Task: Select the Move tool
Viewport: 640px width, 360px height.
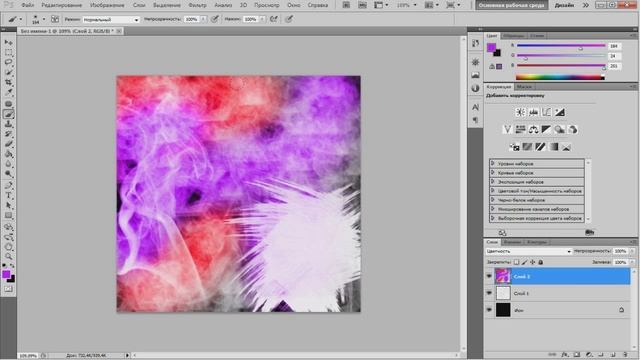Action: [8, 42]
